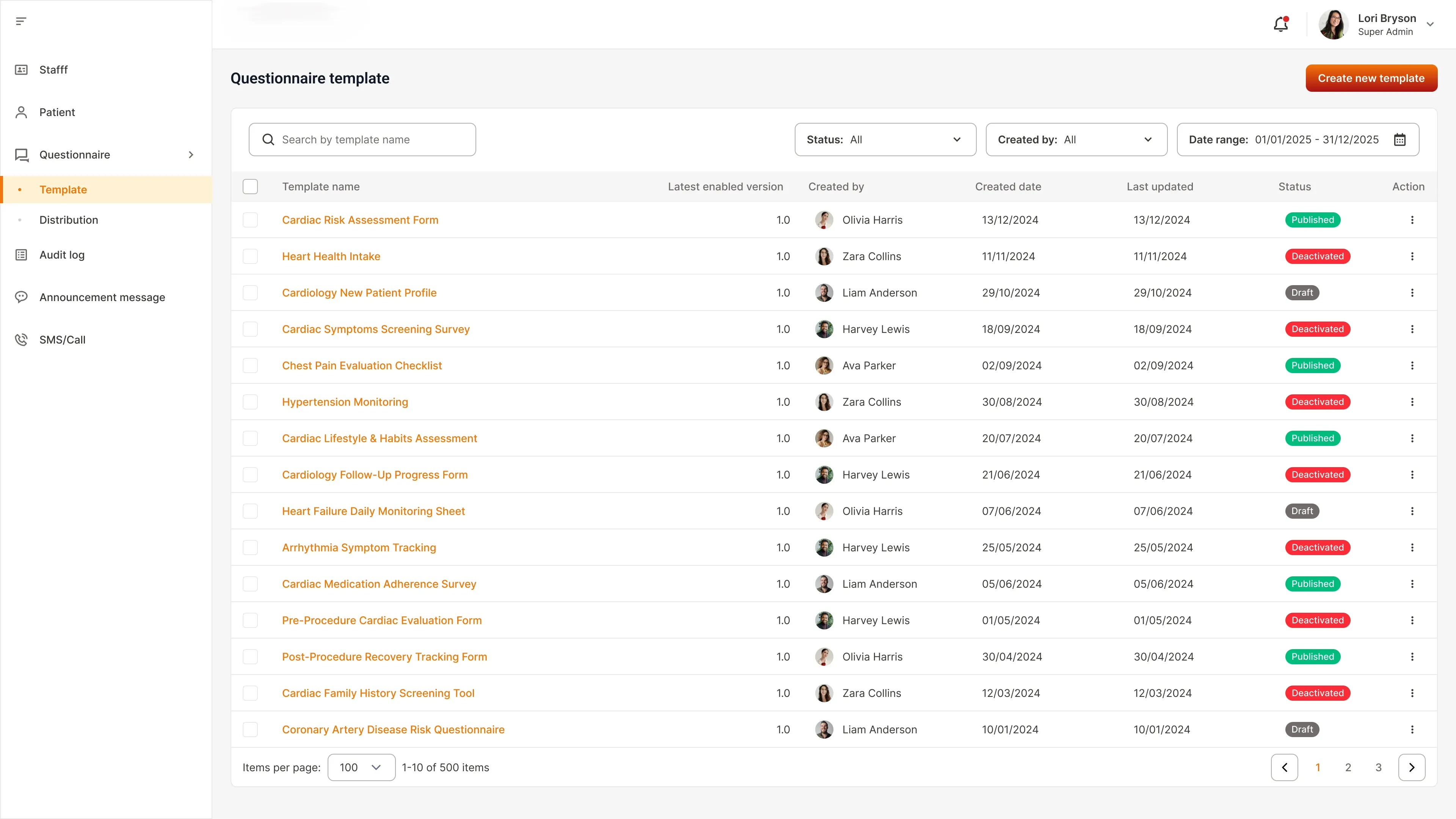Open Heart Health Intake template
1456x819 pixels.
coord(331,257)
